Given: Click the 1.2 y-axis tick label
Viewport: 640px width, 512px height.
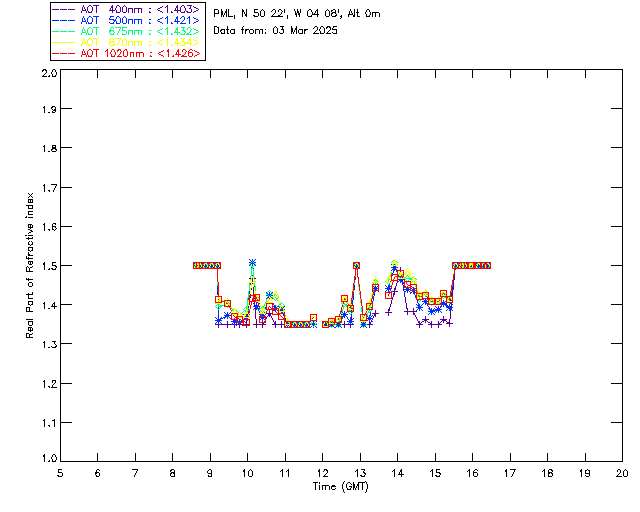Looking at the screenshot, I should coord(49,384).
